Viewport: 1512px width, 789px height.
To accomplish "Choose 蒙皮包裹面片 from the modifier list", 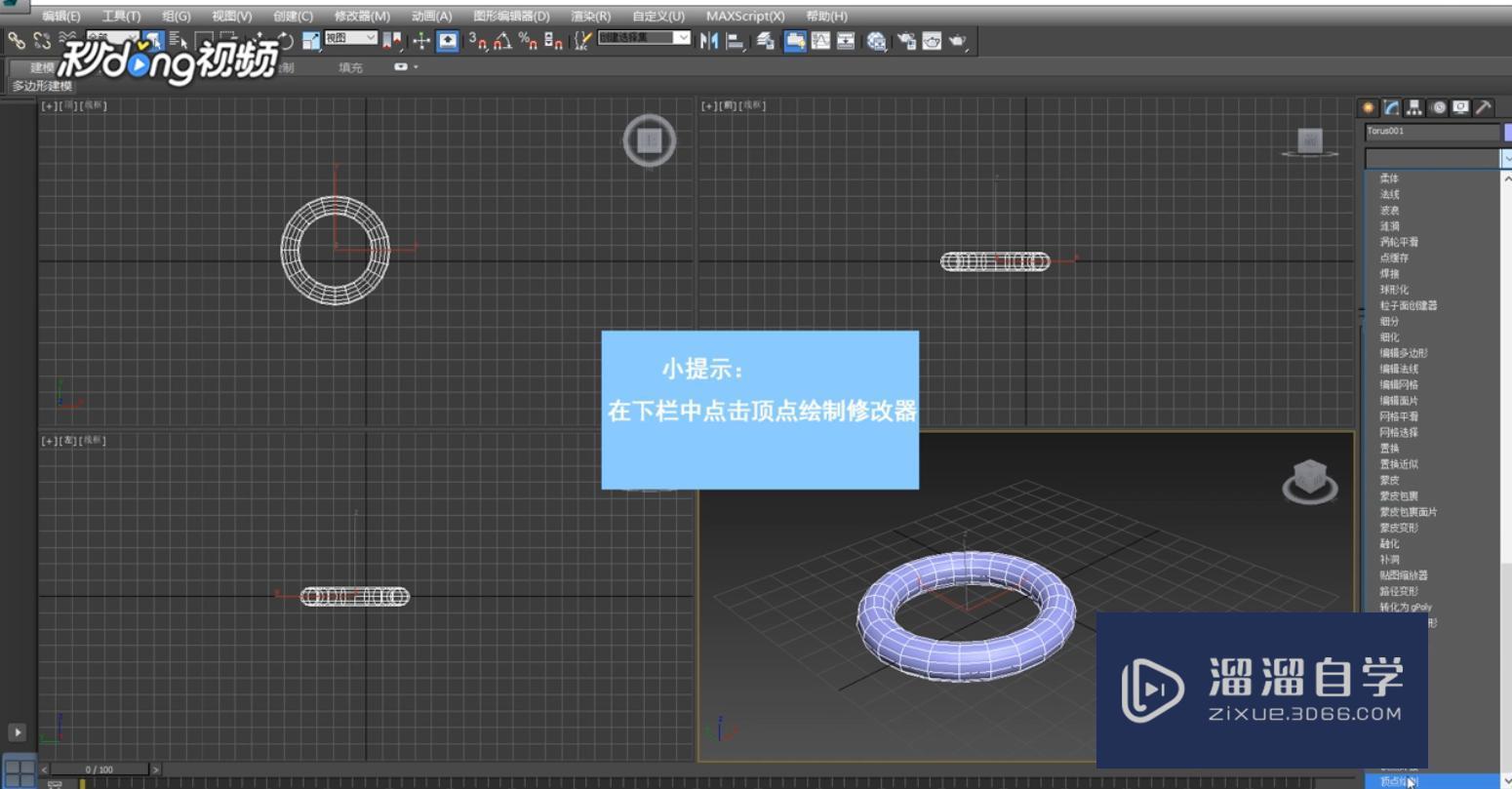I will pyautogui.click(x=1409, y=512).
